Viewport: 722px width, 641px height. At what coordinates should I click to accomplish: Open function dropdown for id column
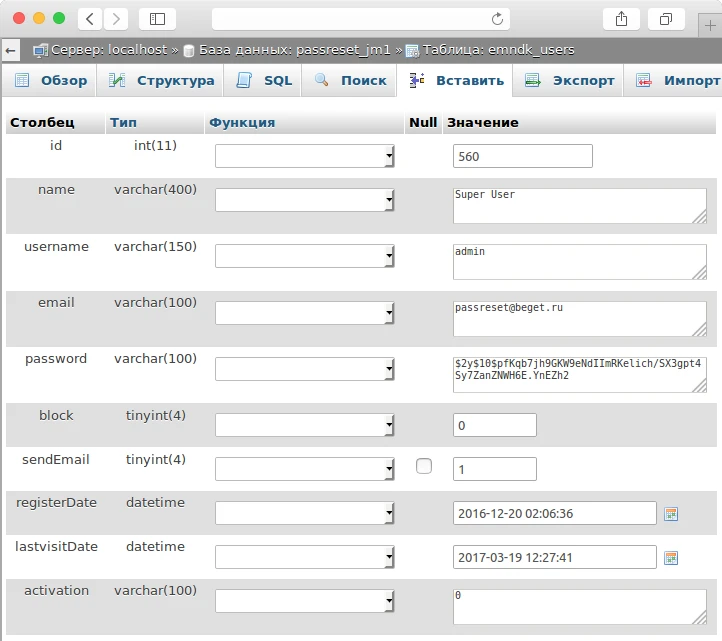(x=305, y=156)
